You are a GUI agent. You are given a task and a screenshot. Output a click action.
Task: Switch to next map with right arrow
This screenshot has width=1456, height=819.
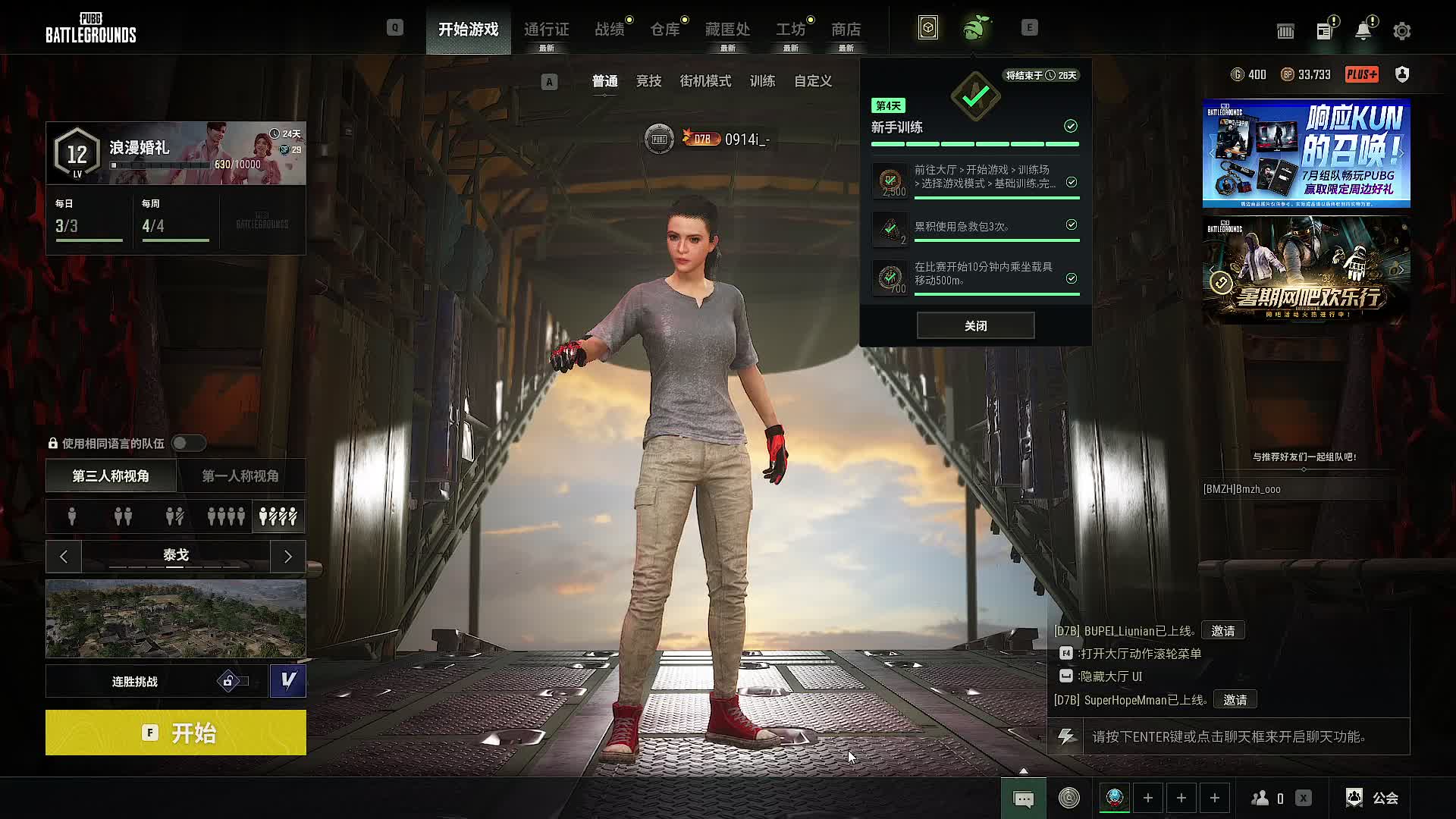pyautogui.click(x=288, y=557)
